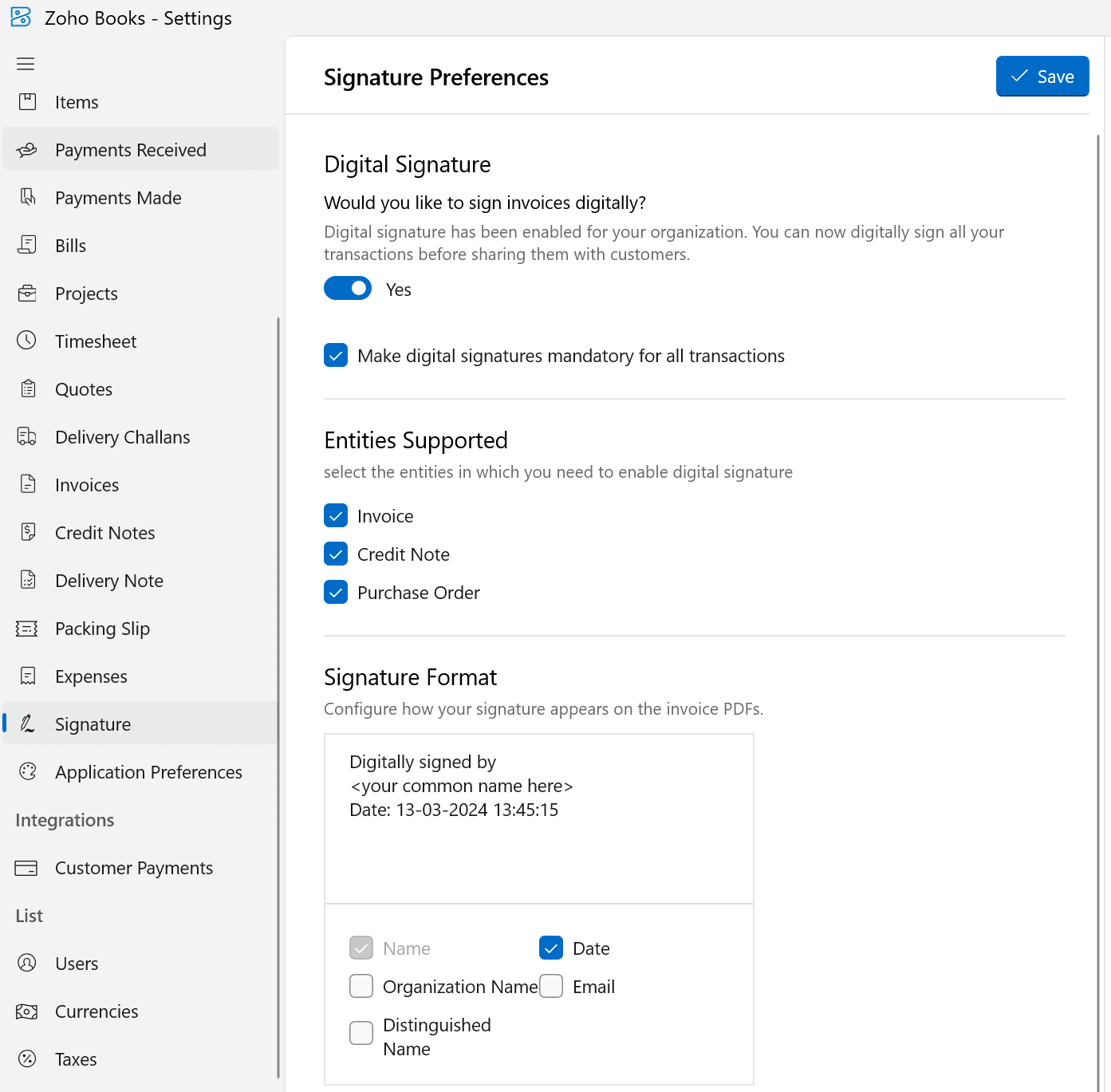Open the Bills icon in sidebar
The image size is (1111, 1092).
pyautogui.click(x=28, y=245)
